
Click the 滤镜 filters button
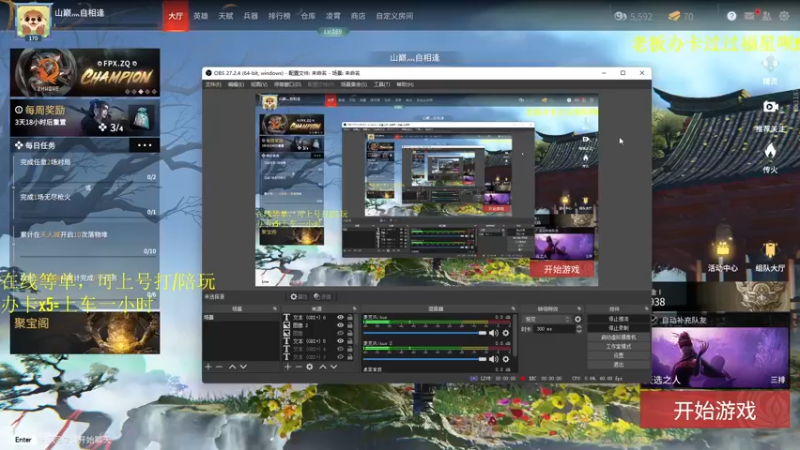tap(322, 296)
